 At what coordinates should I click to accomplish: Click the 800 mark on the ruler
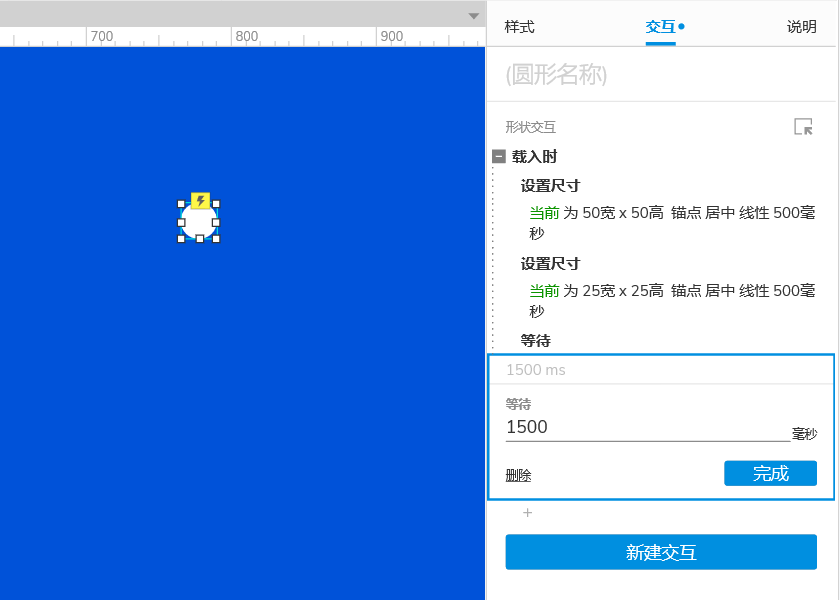(x=246, y=36)
